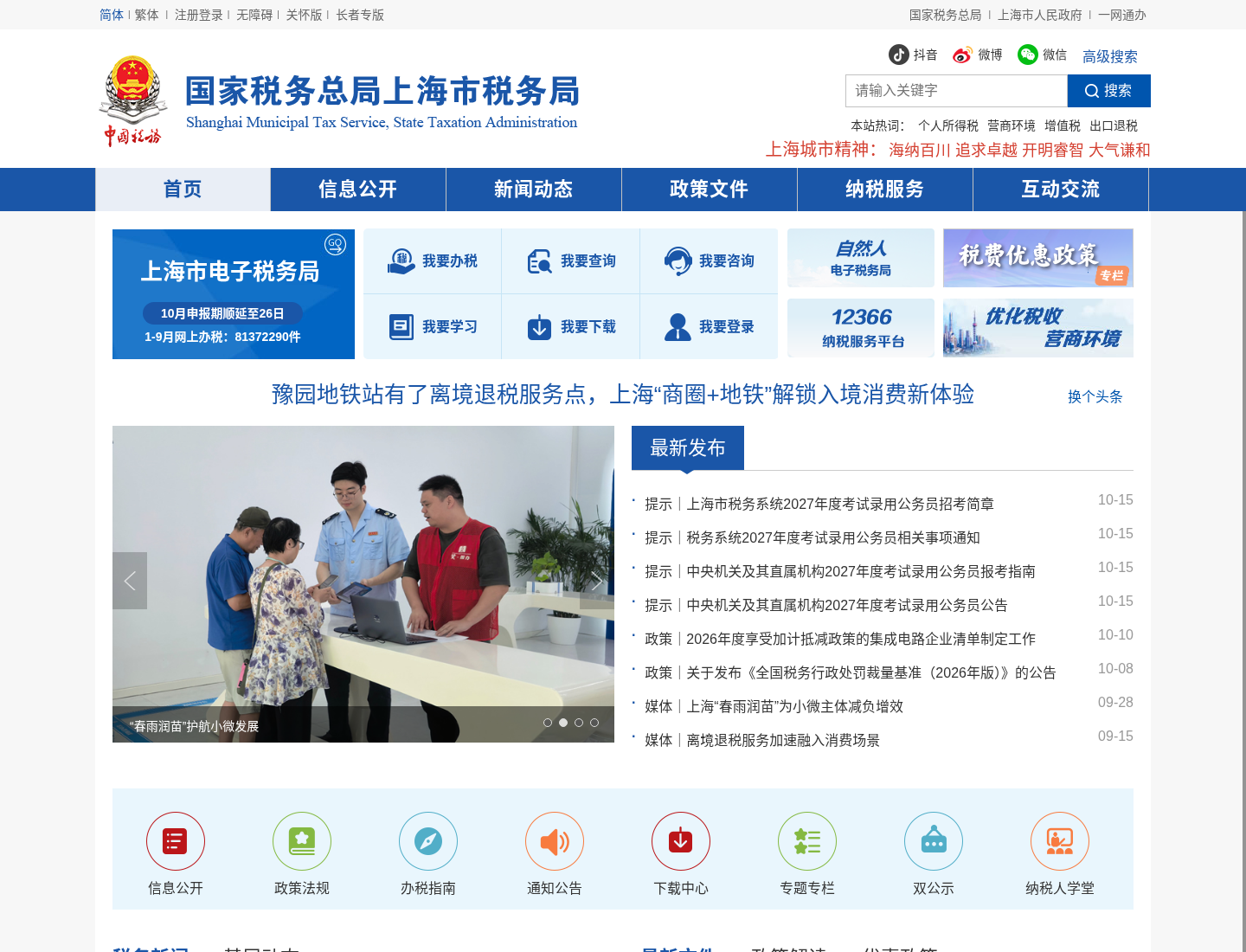Open the 互动交流 navigation menu
This screenshot has height=952, width=1246.
[1061, 190]
